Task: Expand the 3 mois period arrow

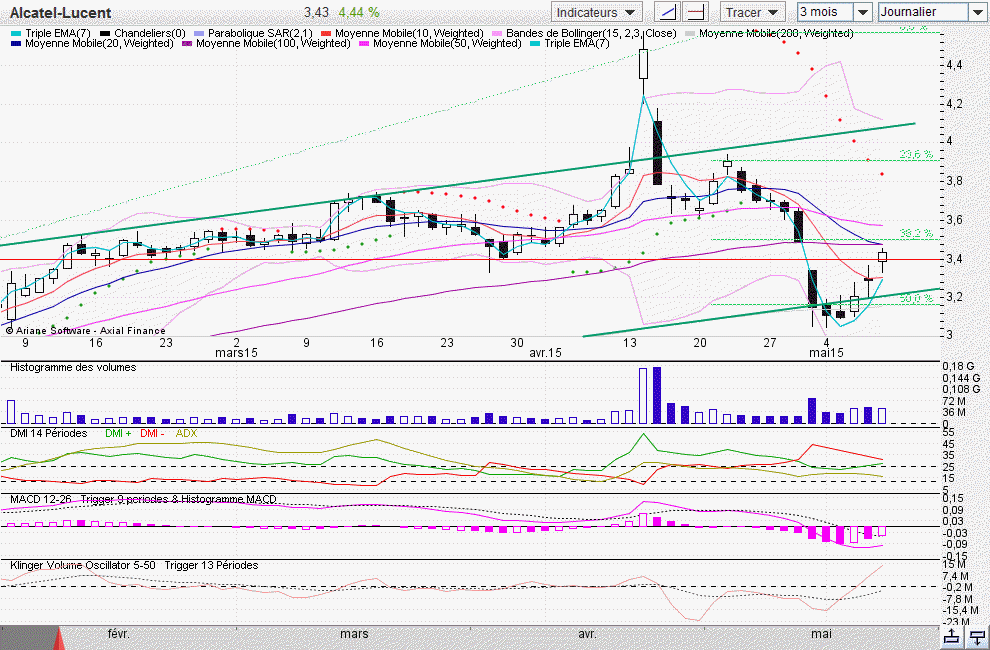Action: click(x=863, y=12)
